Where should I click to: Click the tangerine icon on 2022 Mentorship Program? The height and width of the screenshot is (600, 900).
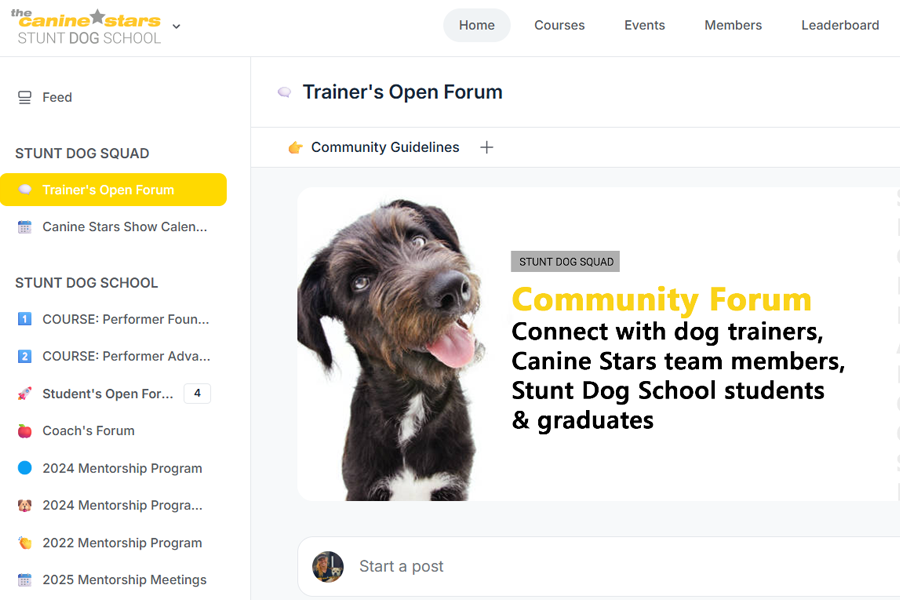click(24, 542)
